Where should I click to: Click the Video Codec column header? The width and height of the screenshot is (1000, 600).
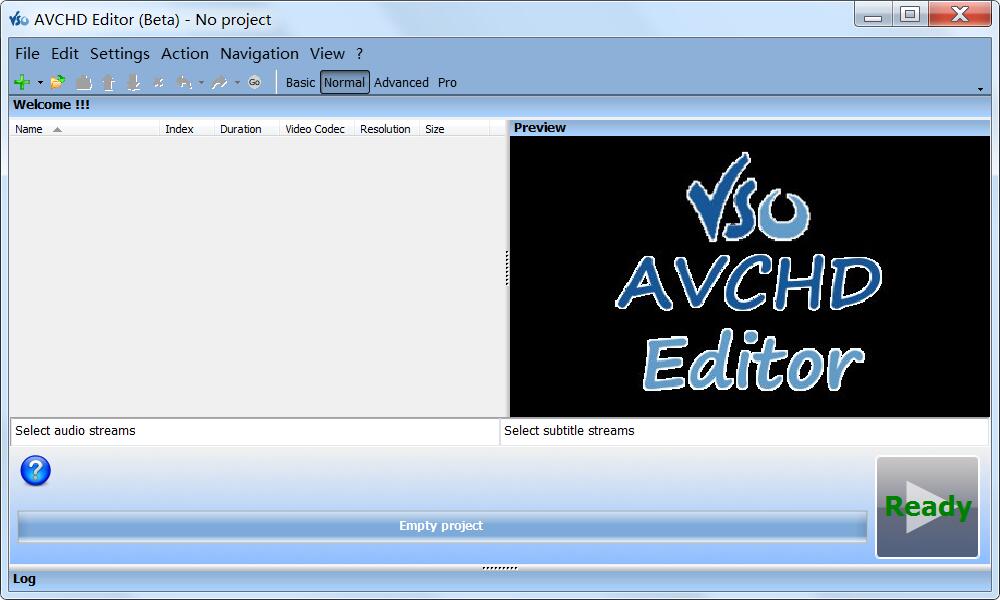[x=317, y=129]
